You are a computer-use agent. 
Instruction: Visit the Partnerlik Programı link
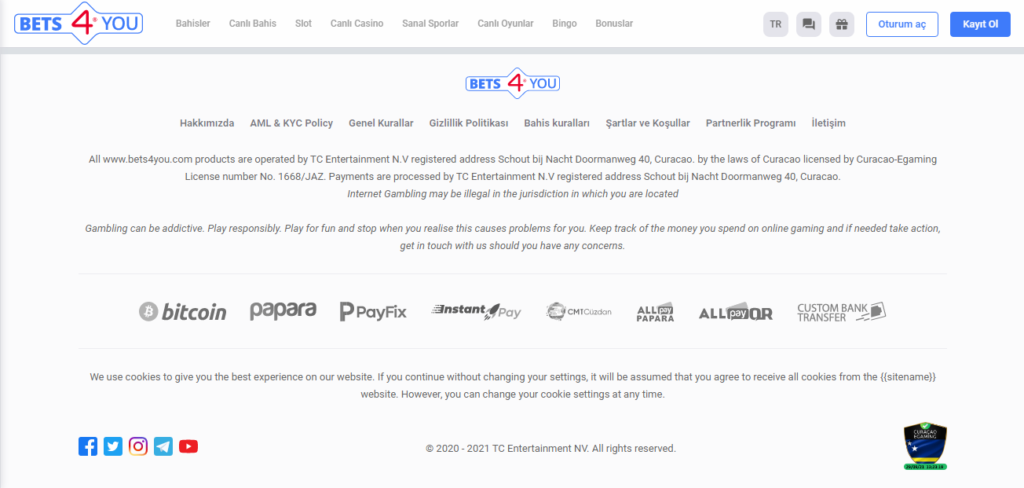pyautogui.click(x=750, y=123)
